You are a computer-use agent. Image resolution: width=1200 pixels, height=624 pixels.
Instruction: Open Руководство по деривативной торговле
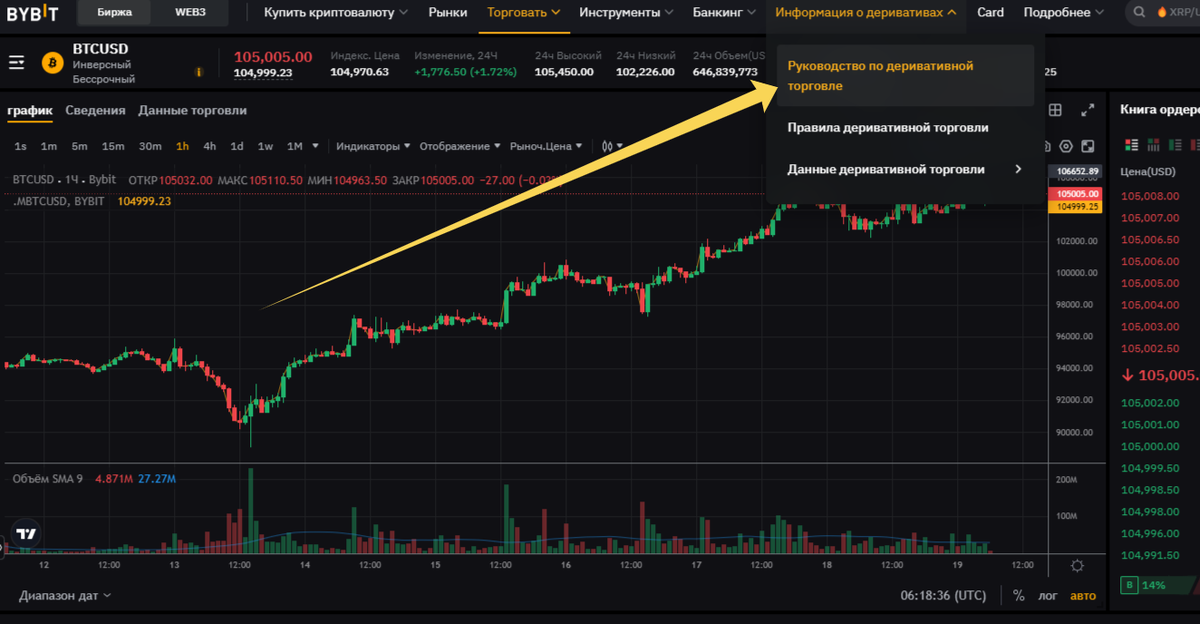click(905, 76)
